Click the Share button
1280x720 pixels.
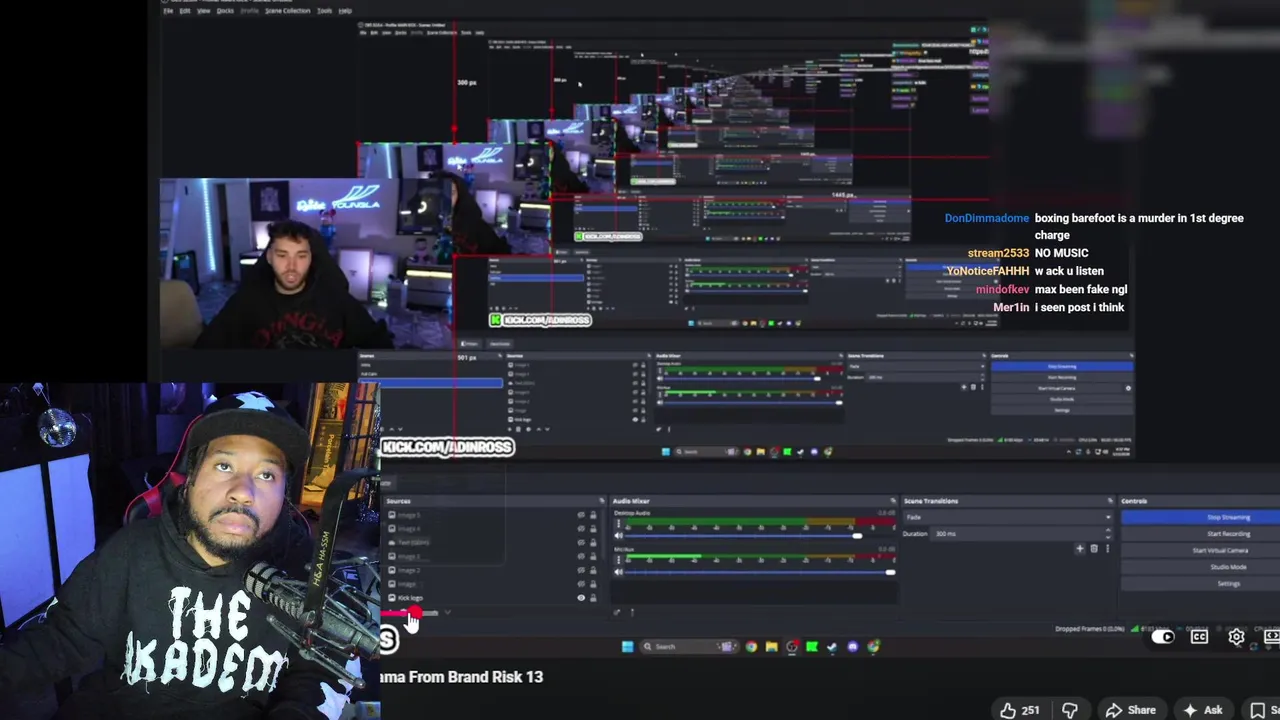coord(1131,710)
